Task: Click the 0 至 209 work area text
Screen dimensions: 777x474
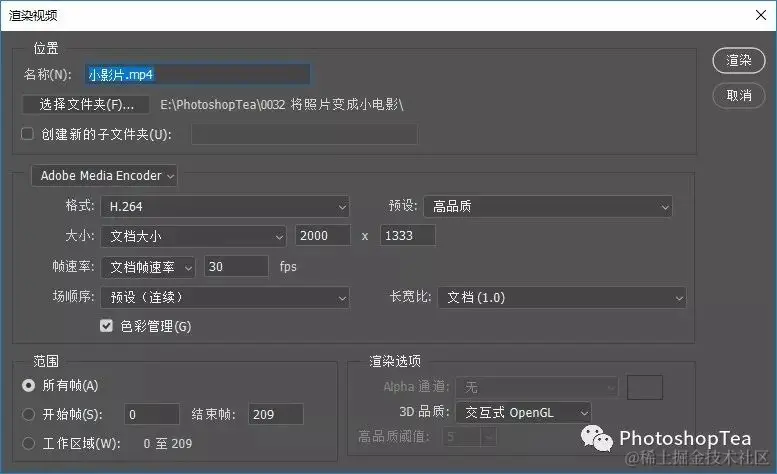Action: click(x=167, y=444)
